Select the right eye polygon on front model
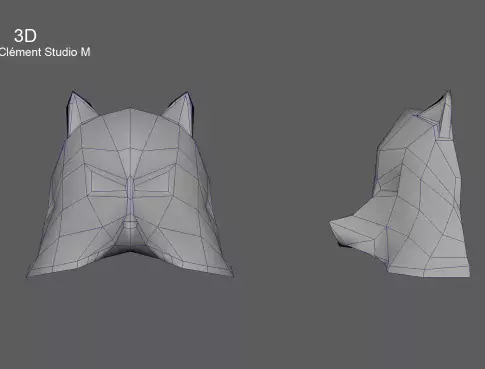 point(153,183)
